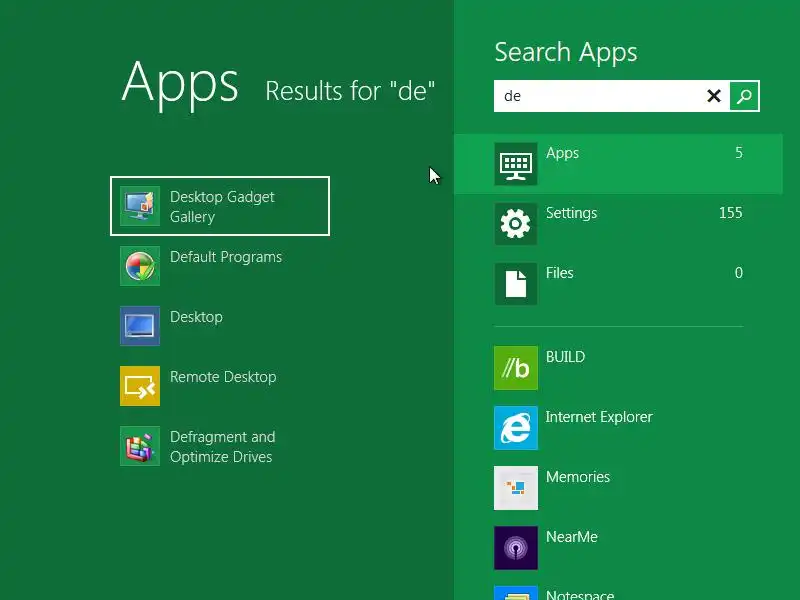Open the Desktop Gadget Gallery icon
800x600 pixels.
[x=140, y=206]
